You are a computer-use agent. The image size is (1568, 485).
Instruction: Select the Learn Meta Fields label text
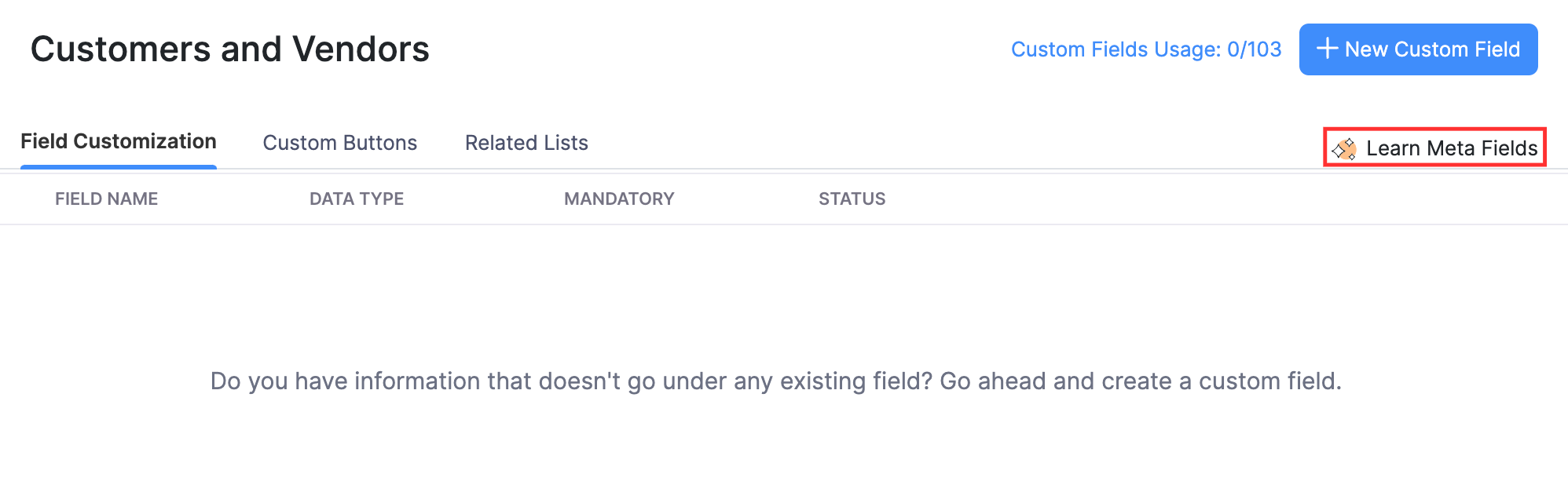(x=1449, y=148)
